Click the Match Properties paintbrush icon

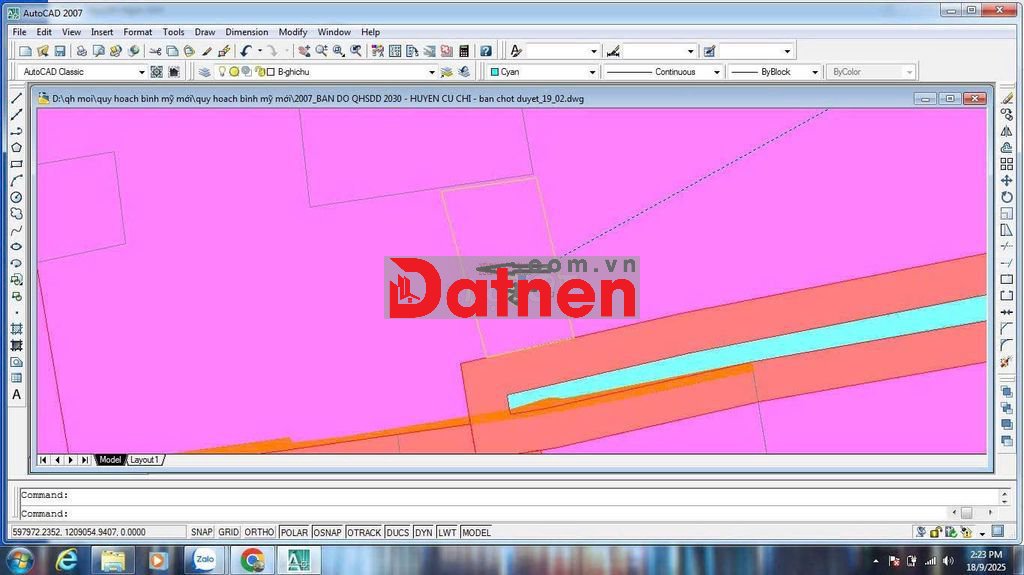coord(207,51)
